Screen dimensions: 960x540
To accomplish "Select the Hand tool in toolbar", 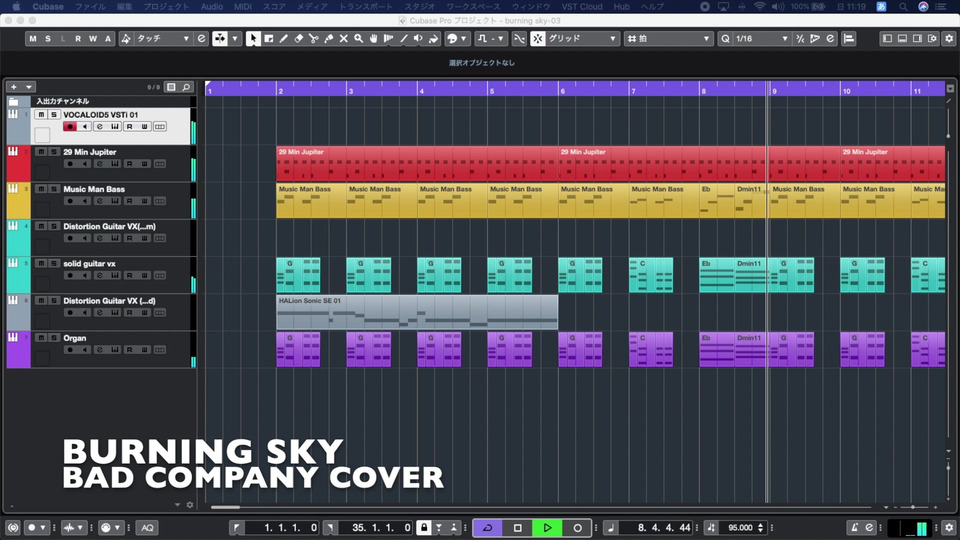I will [373, 39].
